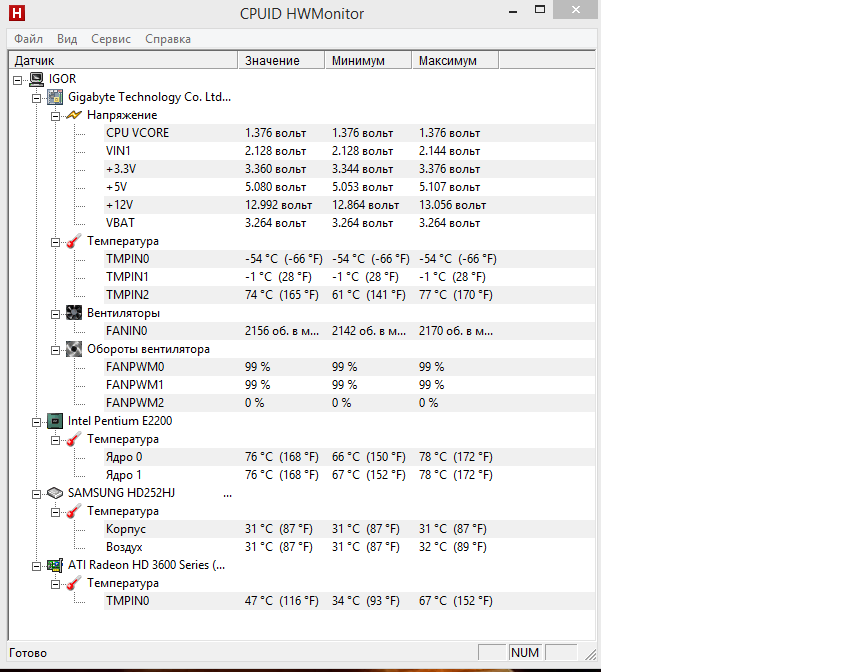Click the 67 °C (152 °F) Radeon maximum
864x672 pixels.
(x=456, y=601)
